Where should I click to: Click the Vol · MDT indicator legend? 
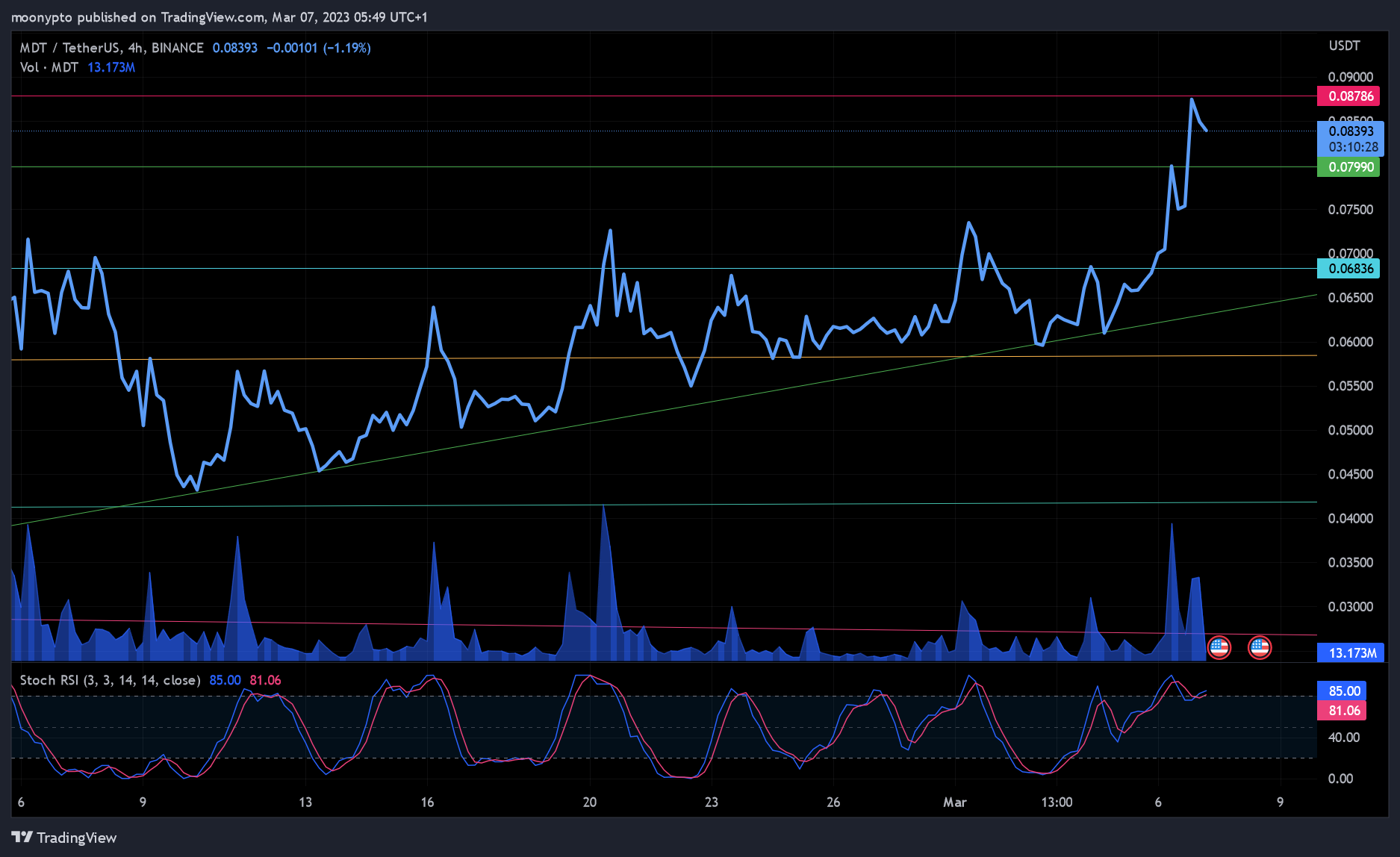49,67
